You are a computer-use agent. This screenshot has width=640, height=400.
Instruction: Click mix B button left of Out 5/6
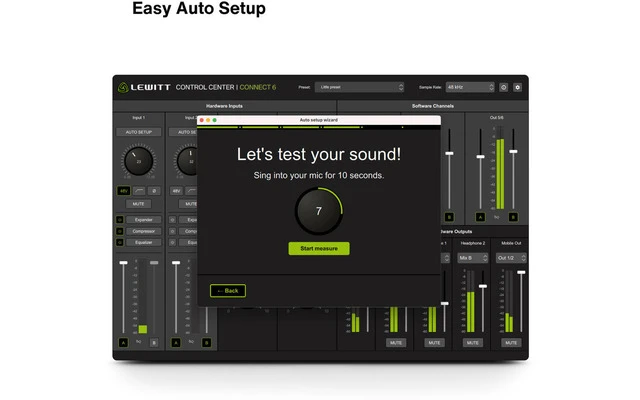pyautogui.click(x=449, y=217)
